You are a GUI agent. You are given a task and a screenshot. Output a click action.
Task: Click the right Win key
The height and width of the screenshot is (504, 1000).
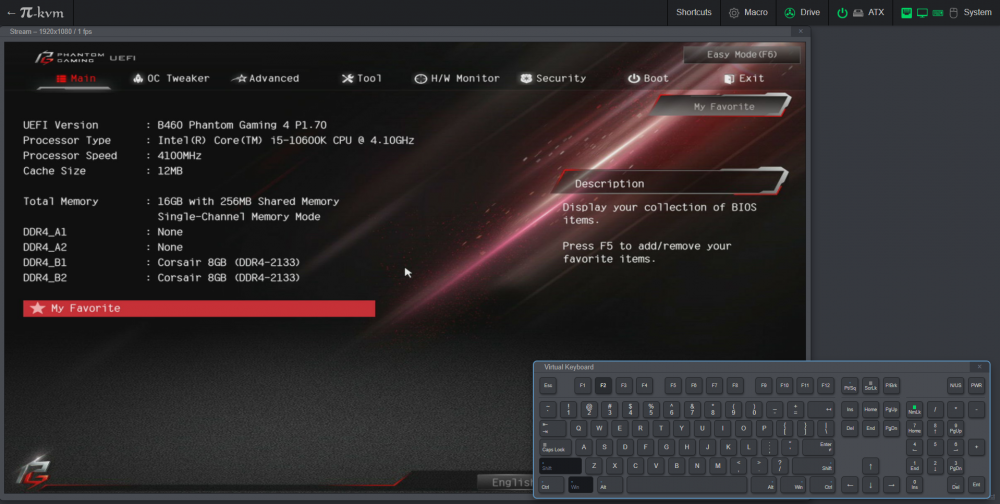pyautogui.click(x=793, y=485)
